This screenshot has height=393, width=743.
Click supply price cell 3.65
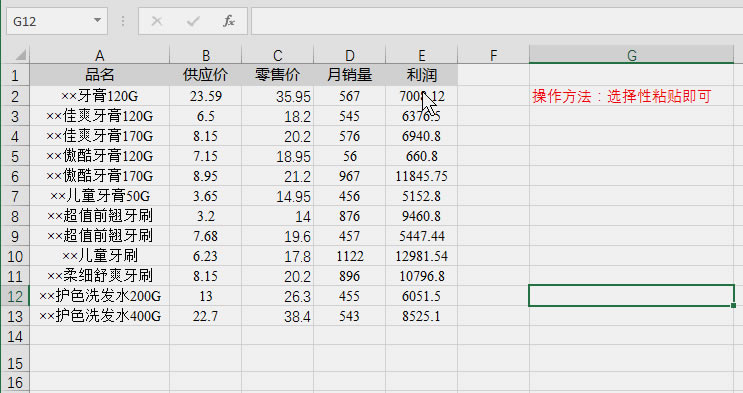pos(206,196)
